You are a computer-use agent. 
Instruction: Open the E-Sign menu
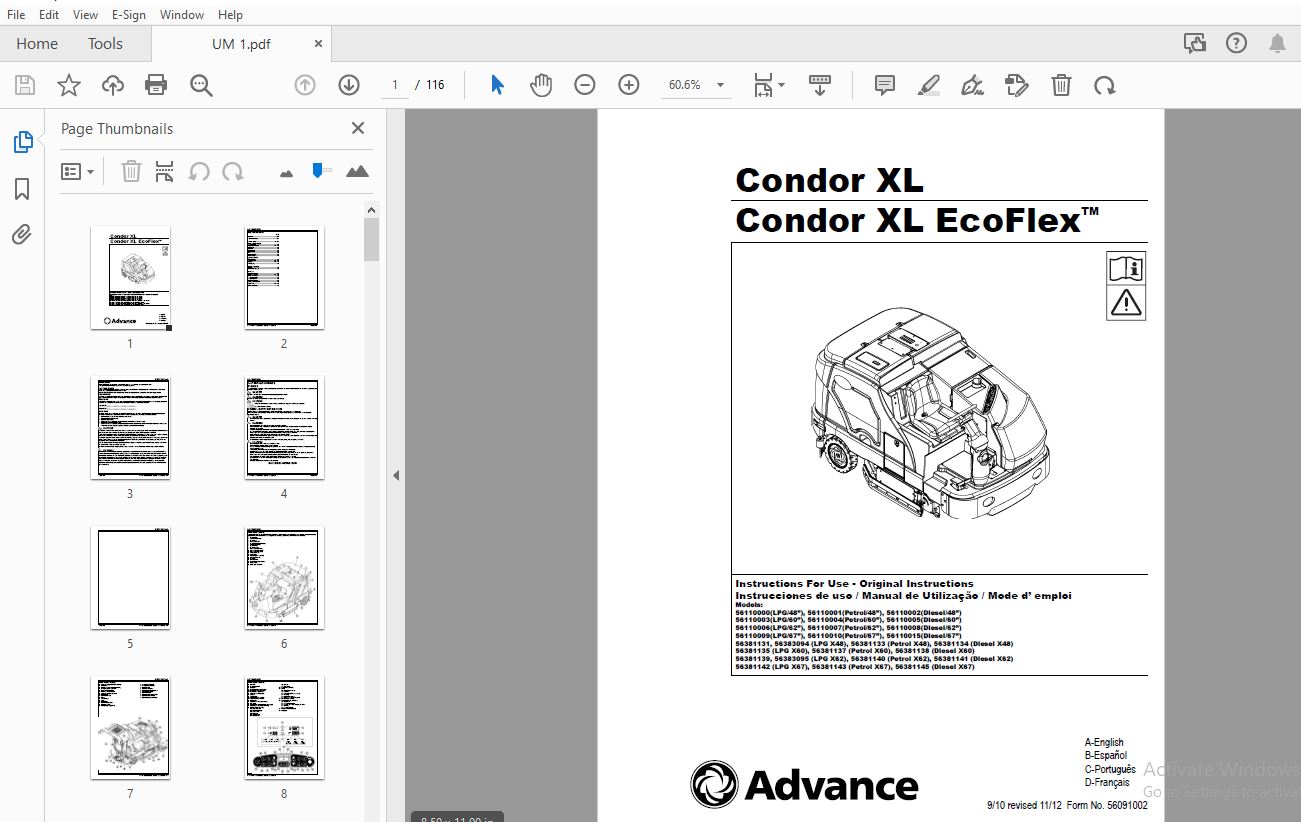129,15
